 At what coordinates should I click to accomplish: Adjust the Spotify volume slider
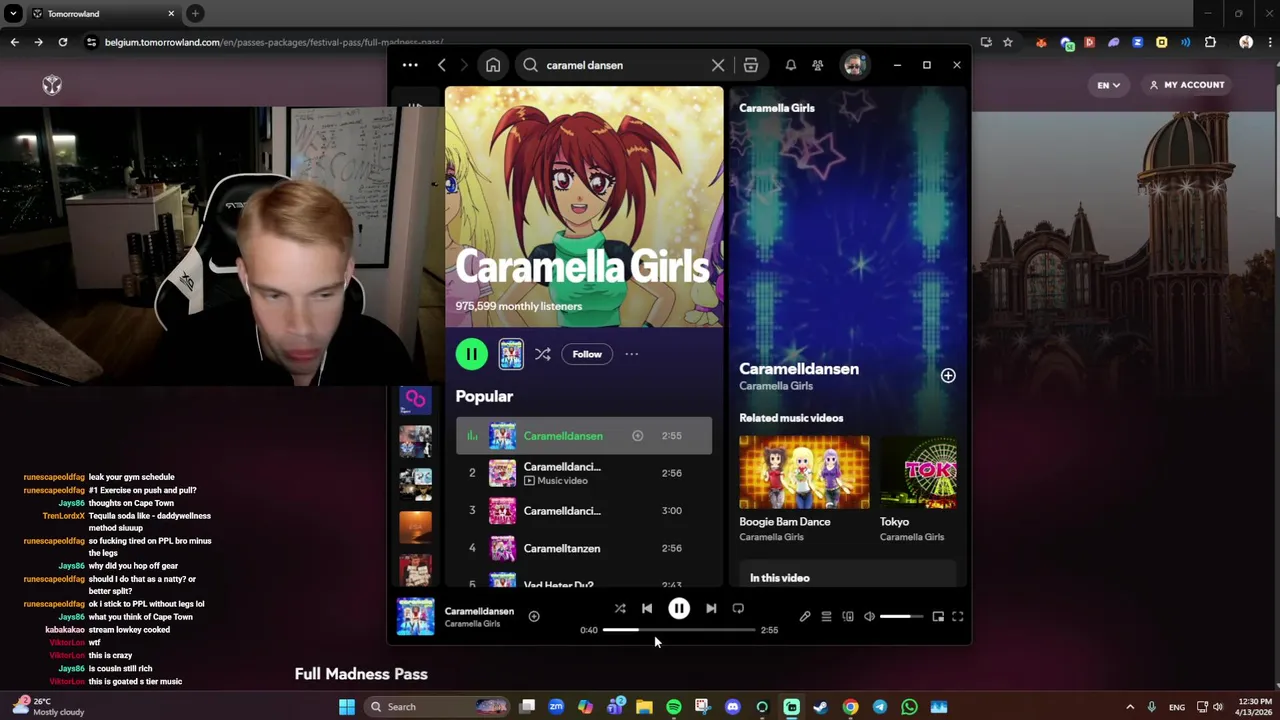(x=901, y=617)
